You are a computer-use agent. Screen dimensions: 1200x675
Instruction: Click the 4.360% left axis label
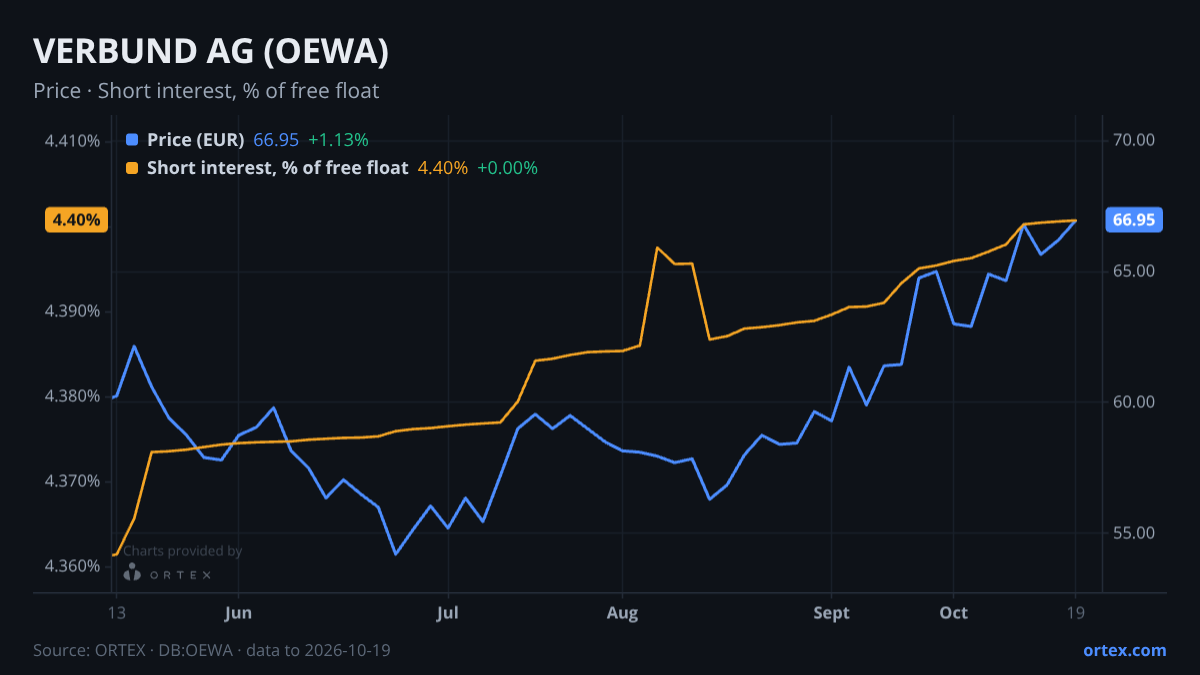pos(72,566)
